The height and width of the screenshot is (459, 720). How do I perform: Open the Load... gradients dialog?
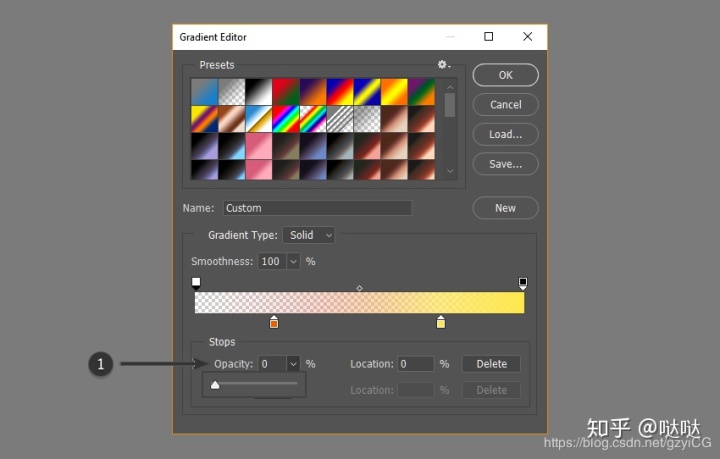pos(506,134)
